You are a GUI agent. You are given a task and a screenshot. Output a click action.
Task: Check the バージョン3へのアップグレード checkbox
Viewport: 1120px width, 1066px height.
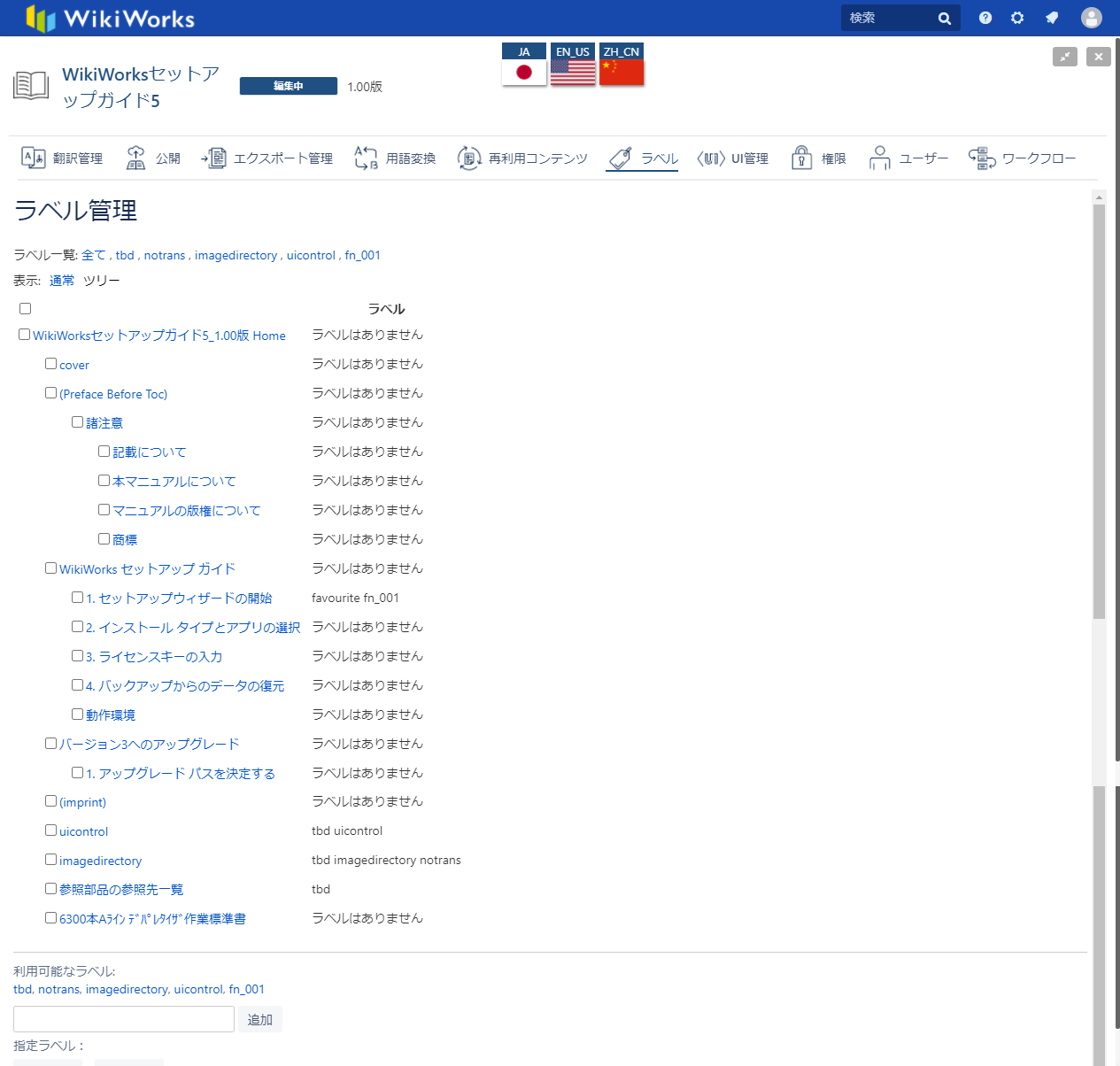pos(51,743)
